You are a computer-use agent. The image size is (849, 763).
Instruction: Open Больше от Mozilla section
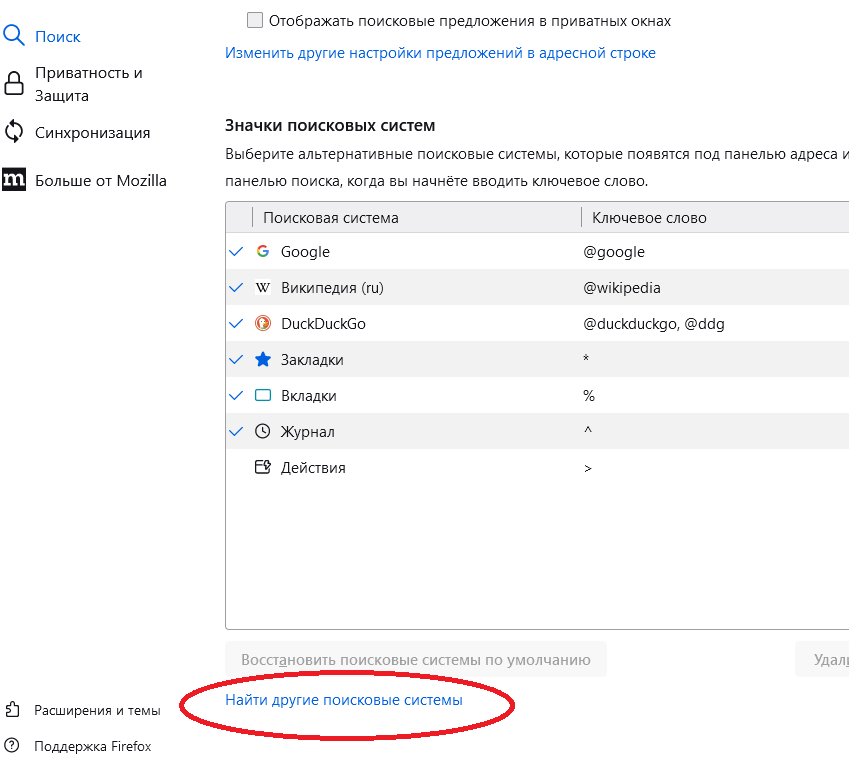click(100, 181)
